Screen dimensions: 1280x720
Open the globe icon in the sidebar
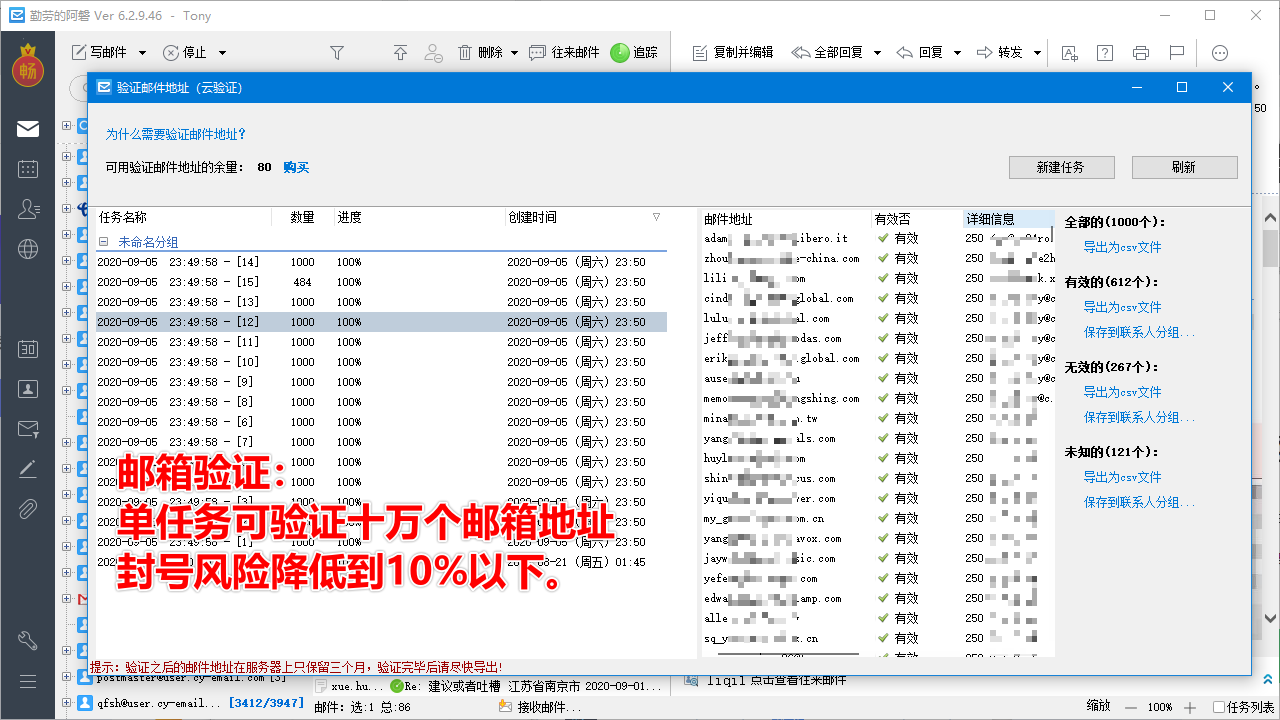(x=27, y=248)
